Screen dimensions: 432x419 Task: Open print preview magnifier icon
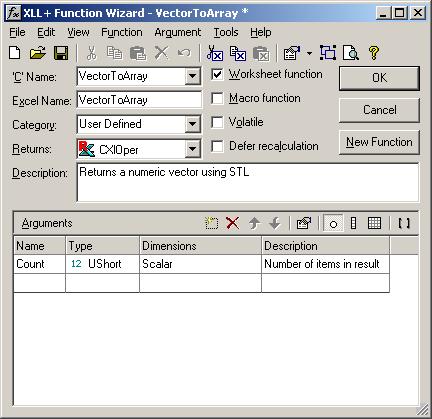pos(351,53)
